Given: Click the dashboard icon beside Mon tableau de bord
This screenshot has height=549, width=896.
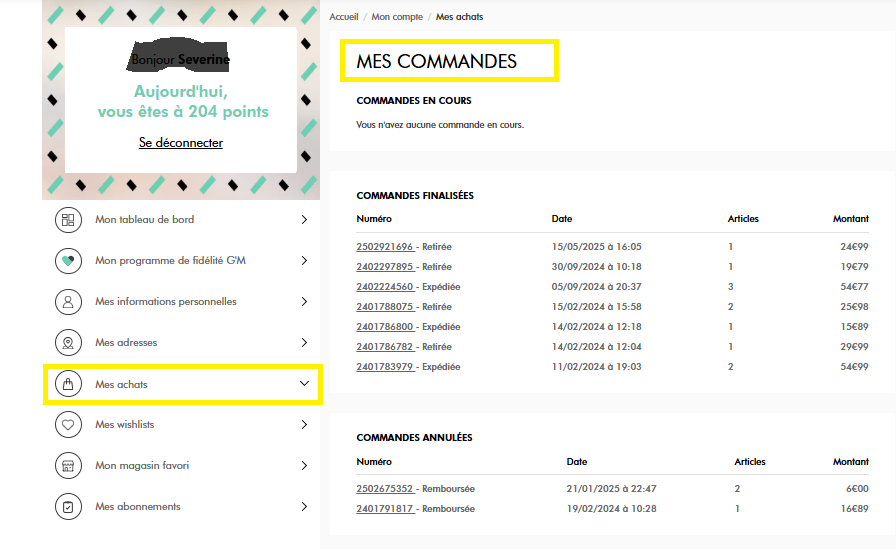Looking at the screenshot, I should pyautogui.click(x=68, y=220).
